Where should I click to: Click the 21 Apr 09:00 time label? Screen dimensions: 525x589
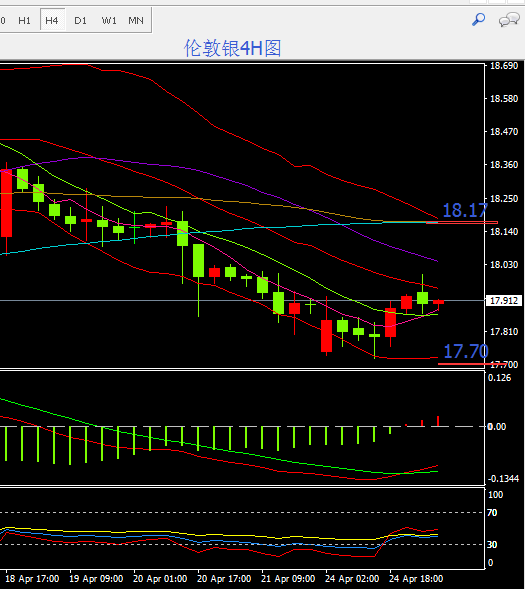(x=288, y=578)
